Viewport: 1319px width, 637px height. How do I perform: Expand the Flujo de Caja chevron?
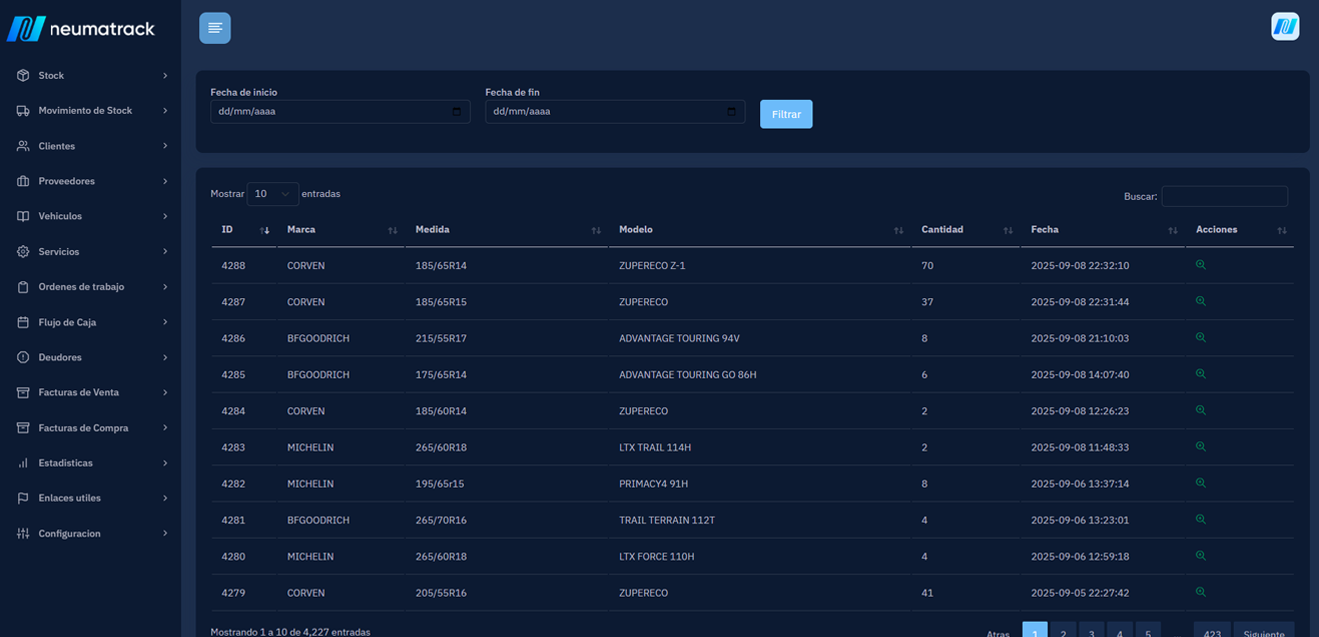(165, 322)
